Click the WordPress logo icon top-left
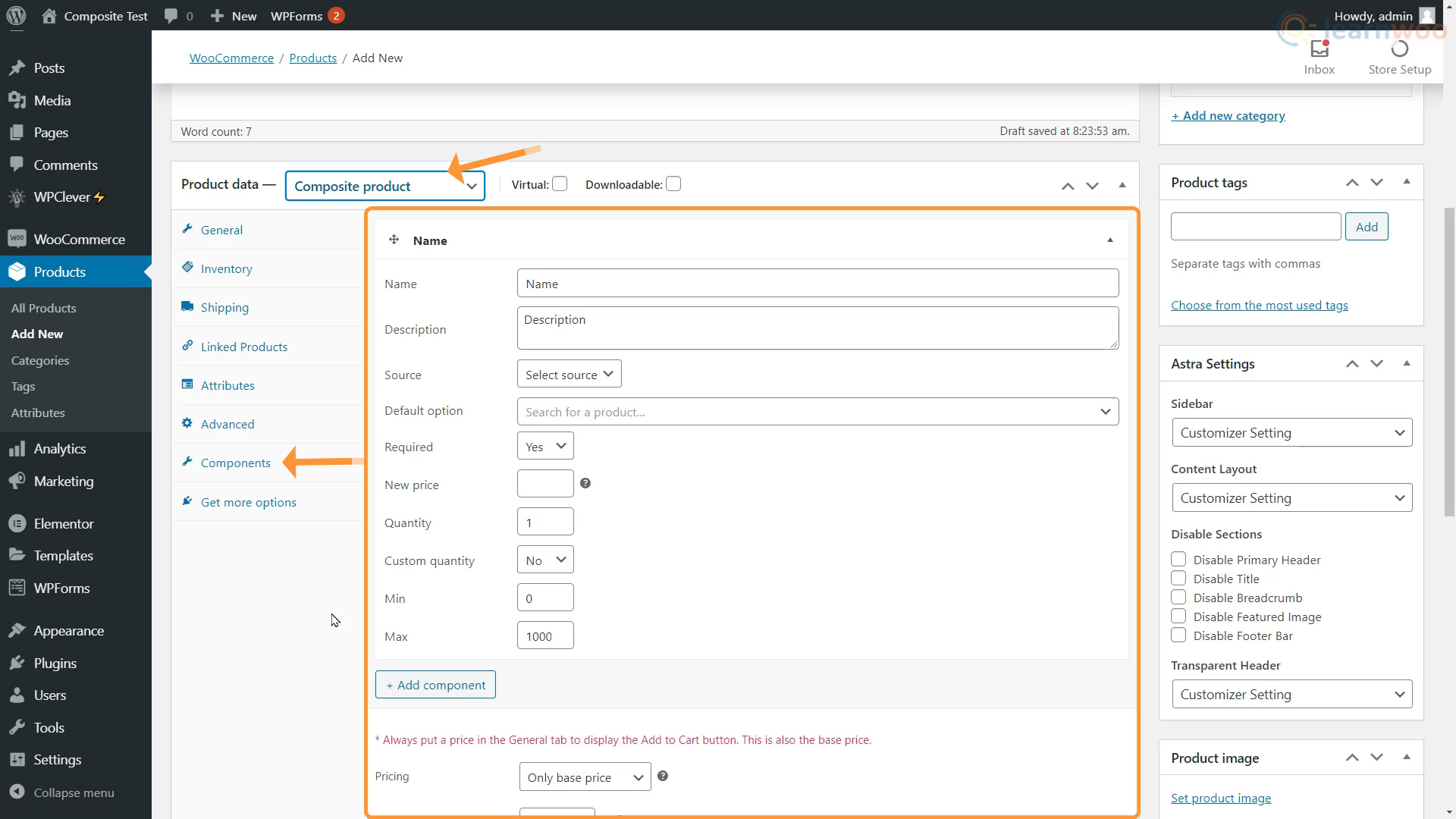This screenshot has width=1456, height=819. click(18, 15)
